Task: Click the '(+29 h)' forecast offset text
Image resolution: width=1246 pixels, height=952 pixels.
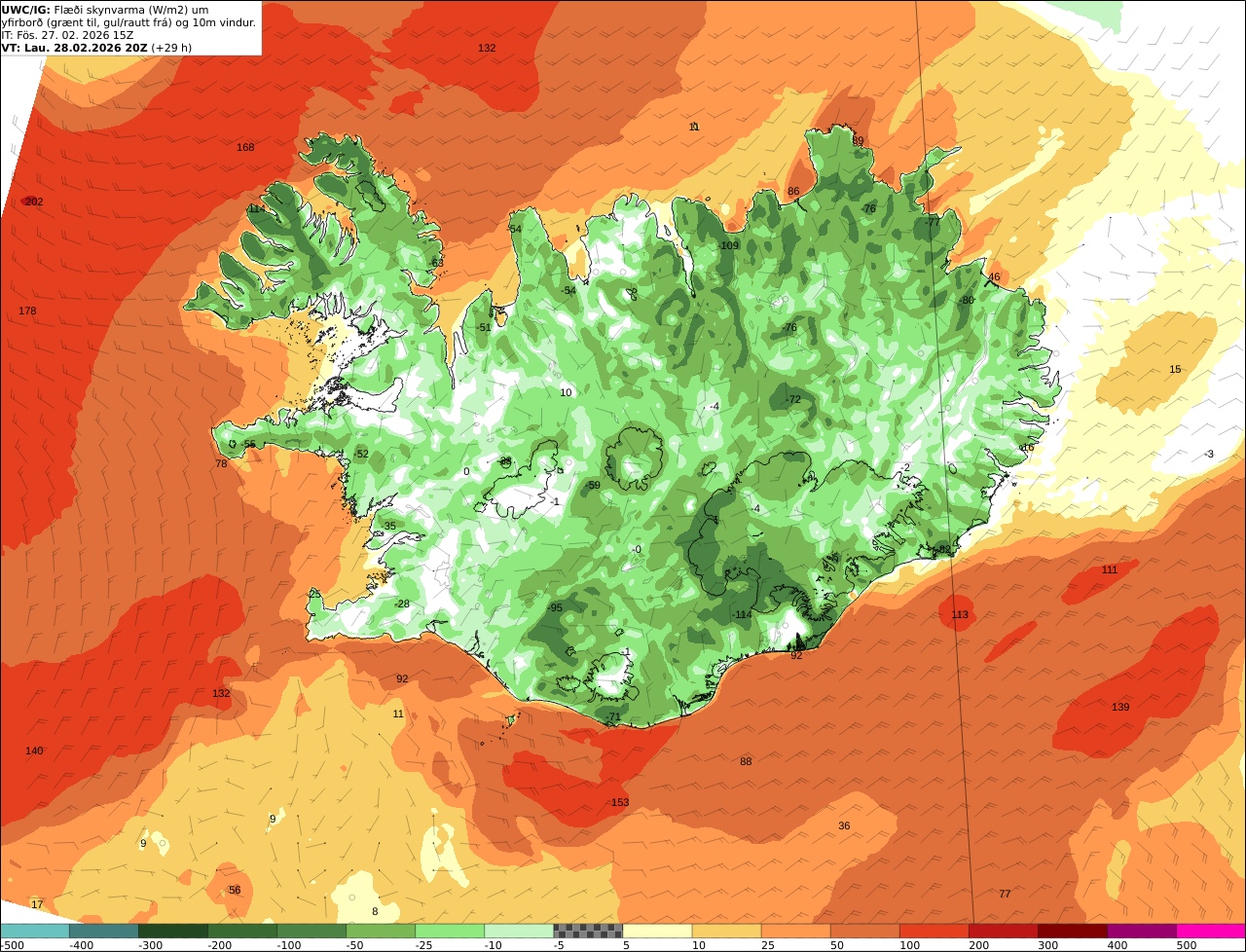Action: click(x=171, y=47)
